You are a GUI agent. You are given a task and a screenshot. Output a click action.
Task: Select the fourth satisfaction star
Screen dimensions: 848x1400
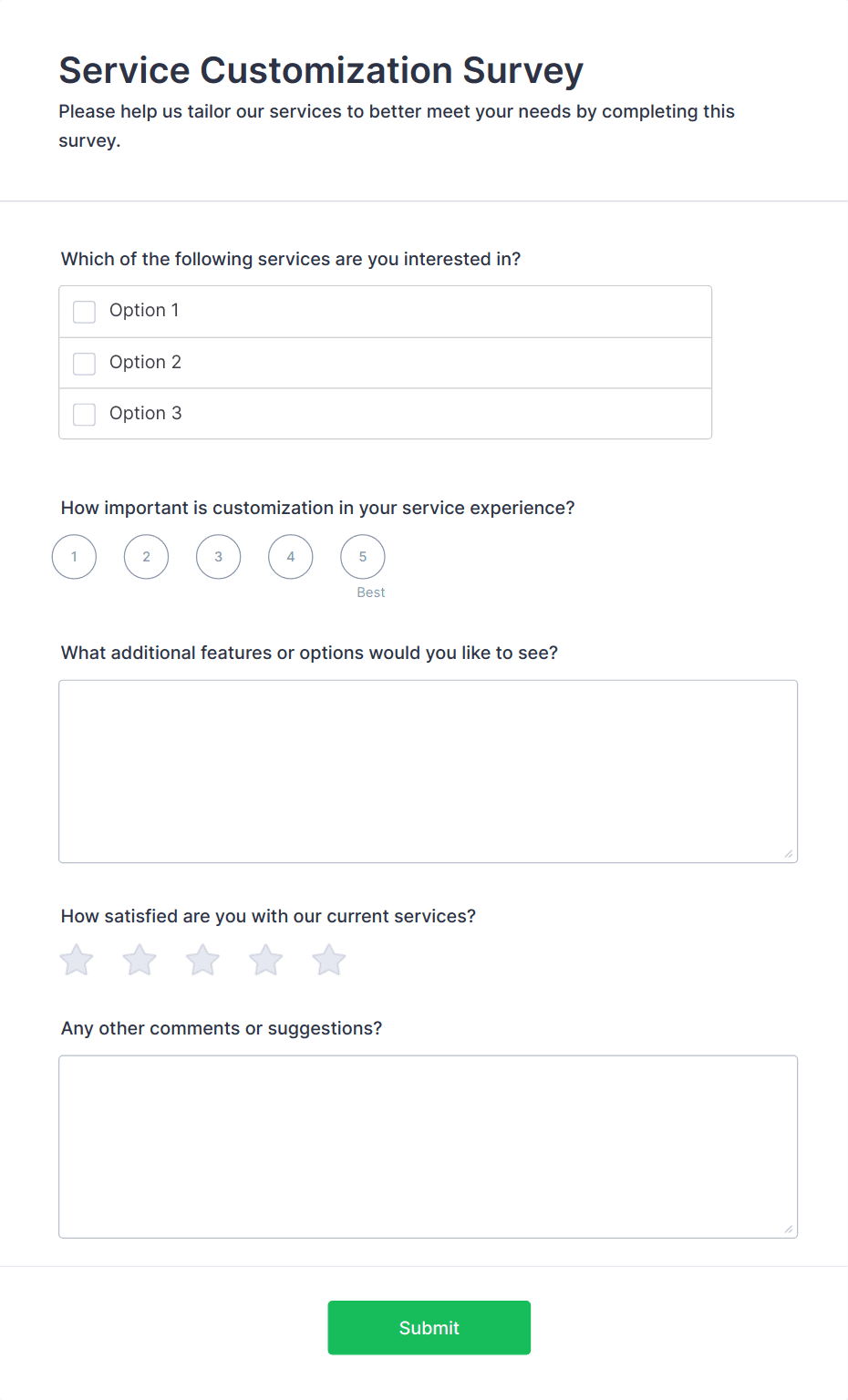(264, 959)
